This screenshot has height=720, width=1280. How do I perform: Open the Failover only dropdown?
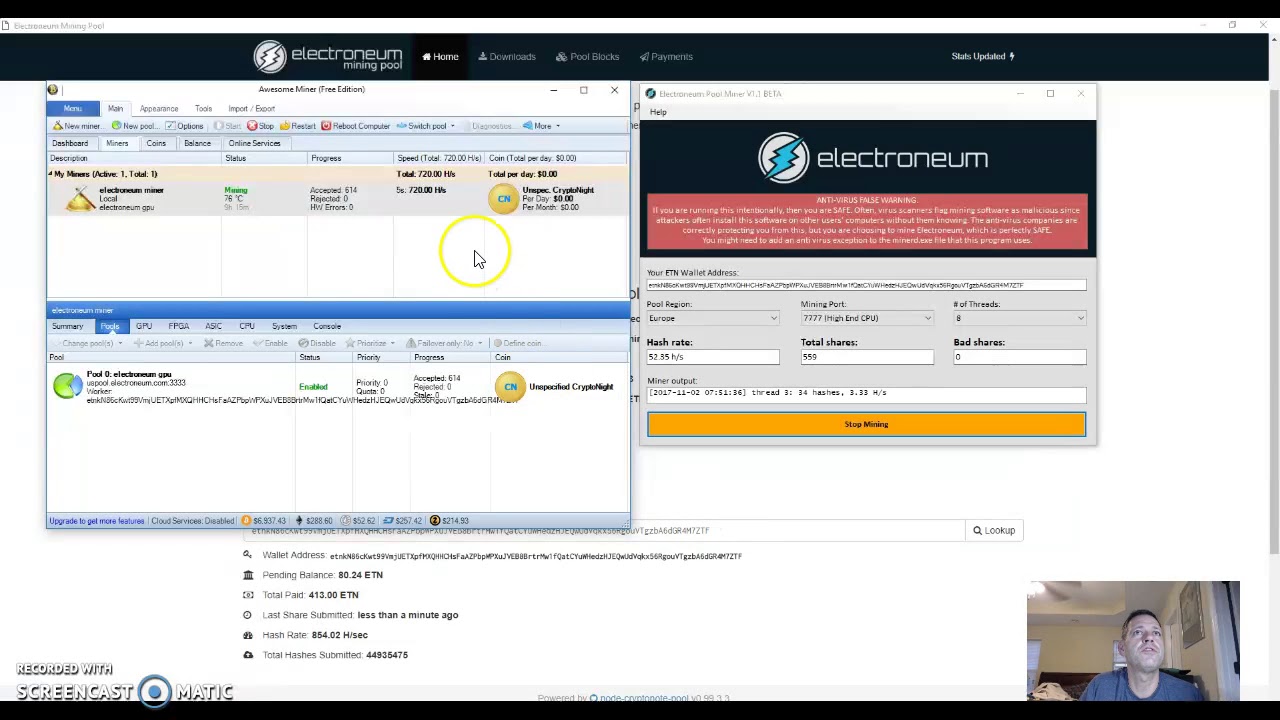[x=443, y=343]
